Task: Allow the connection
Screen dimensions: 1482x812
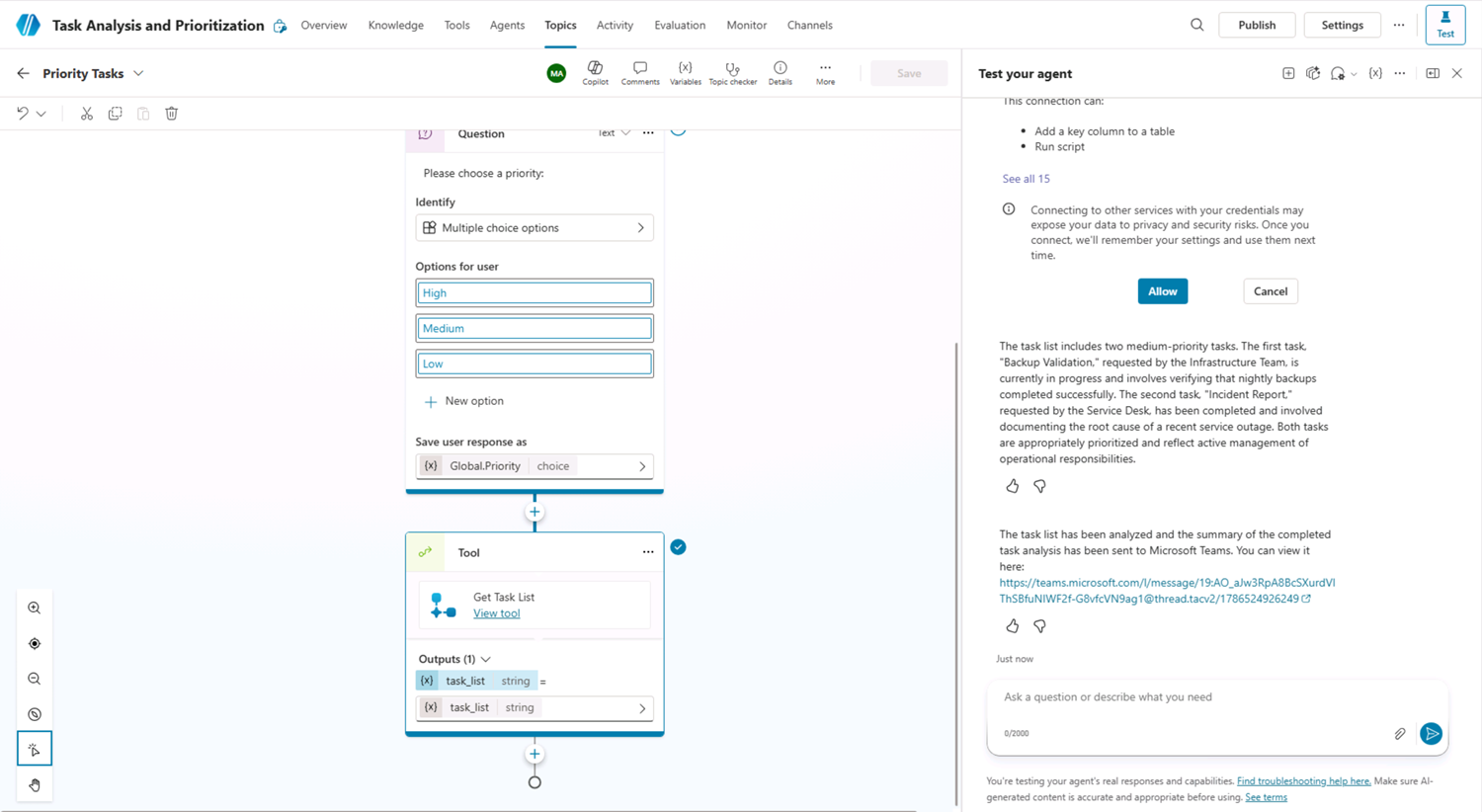Action: [x=1163, y=291]
